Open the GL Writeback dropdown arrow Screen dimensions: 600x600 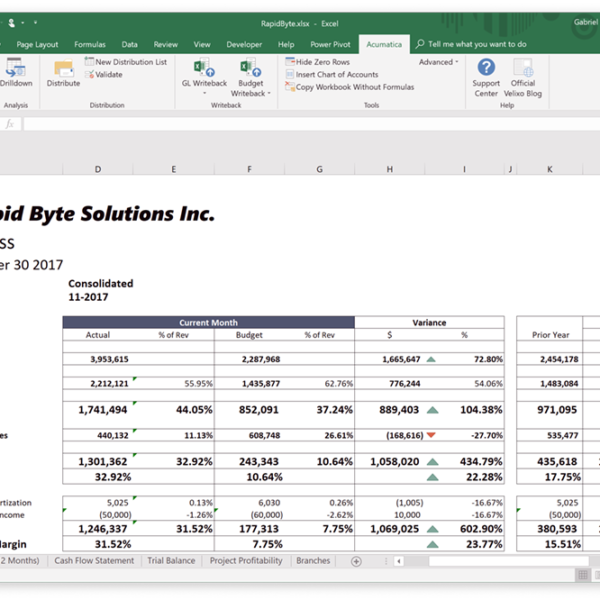click(204, 93)
